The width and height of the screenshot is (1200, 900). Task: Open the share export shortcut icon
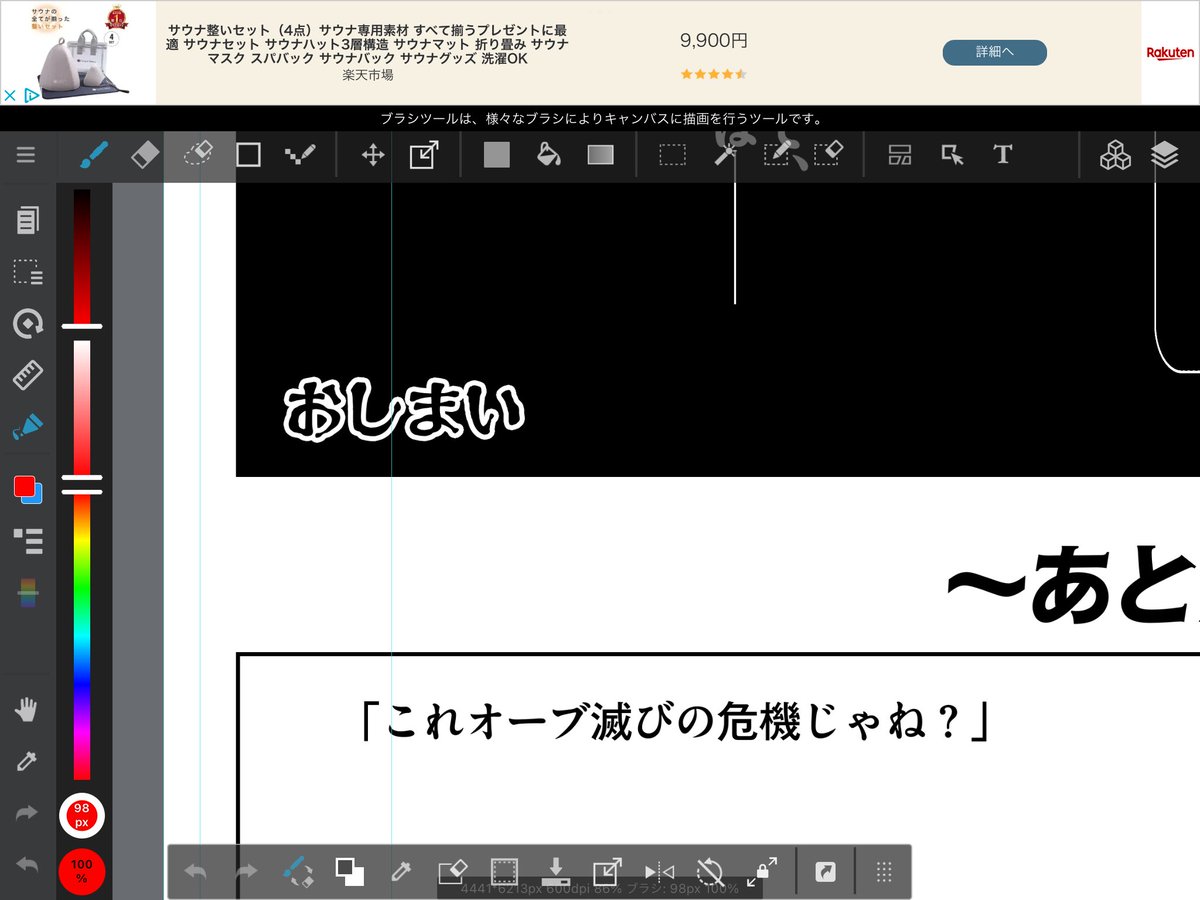(x=825, y=873)
